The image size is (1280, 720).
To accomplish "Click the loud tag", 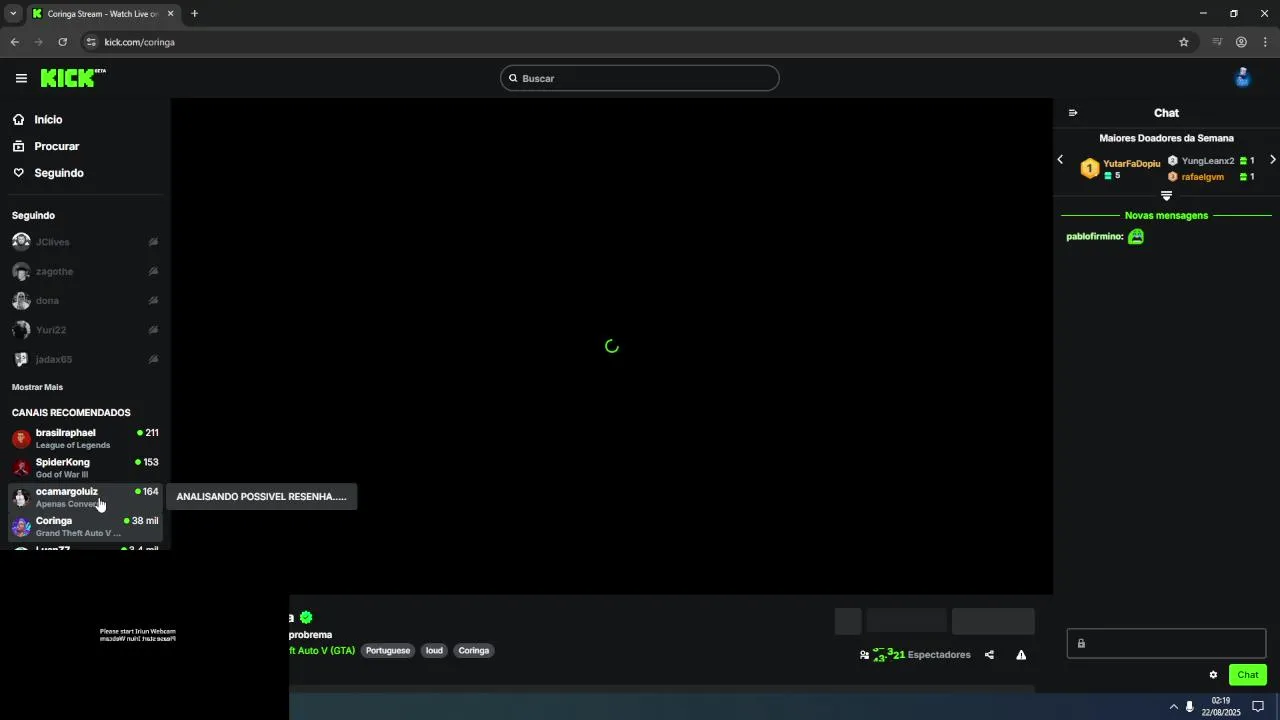I will point(434,651).
